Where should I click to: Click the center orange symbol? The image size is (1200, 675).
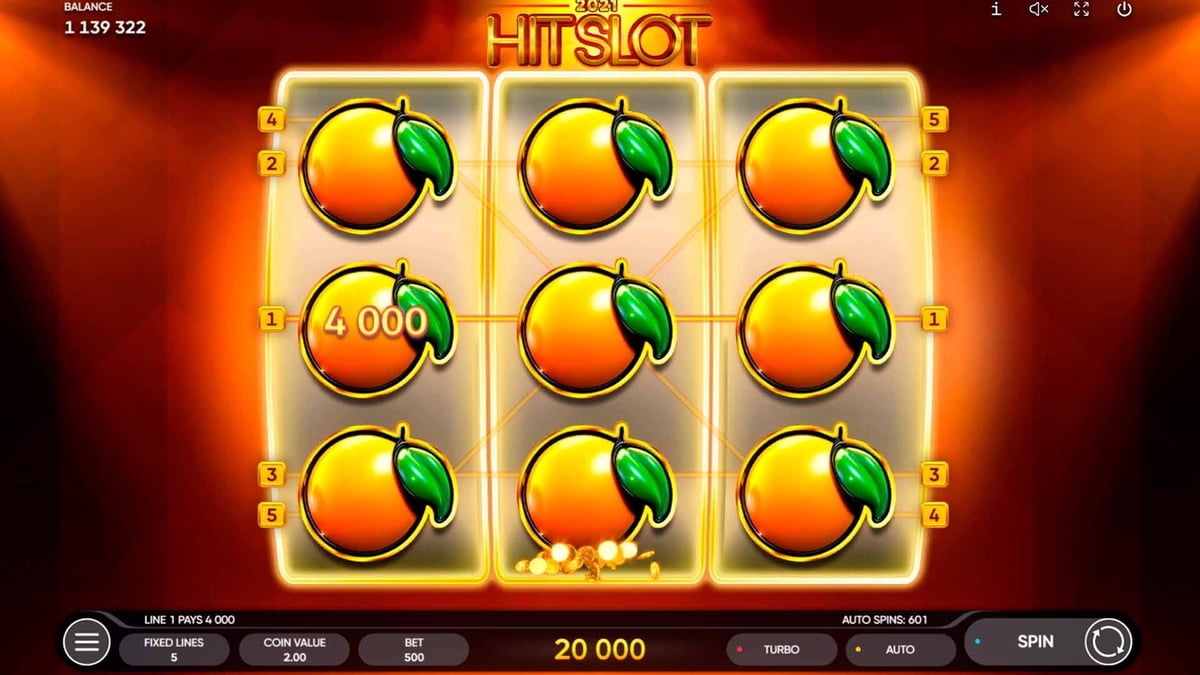[x=597, y=330]
